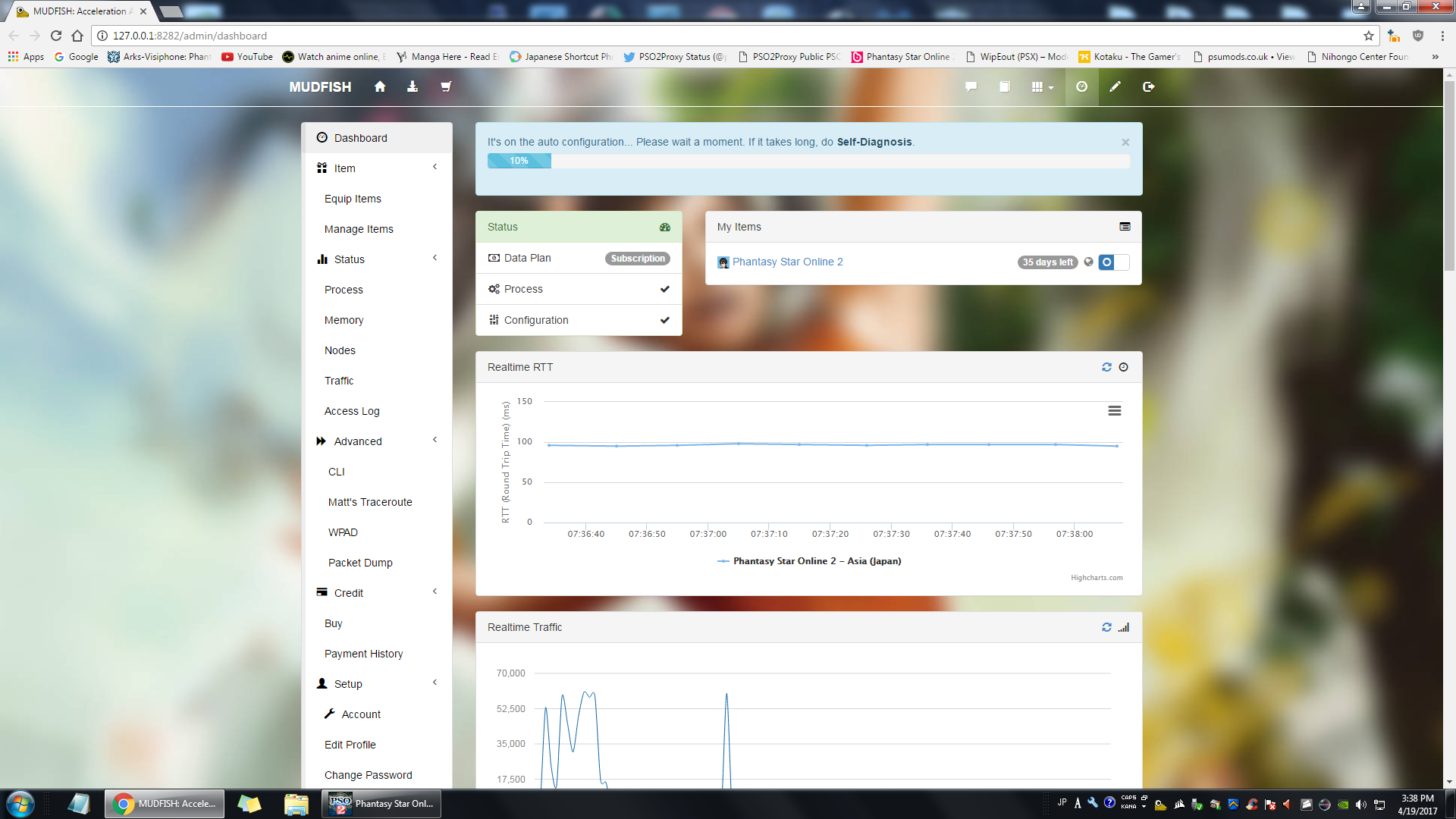The width and height of the screenshot is (1456, 819).
Task: Toggle the Phantasy Star Online 2 switch
Action: pyautogui.click(x=1113, y=262)
